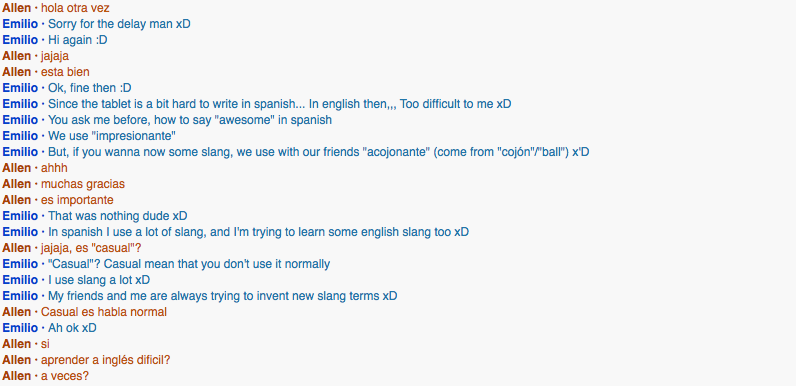This screenshot has height=386, width=796.
Task: Select the "muchas gracias" message
Action: [83, 184]
